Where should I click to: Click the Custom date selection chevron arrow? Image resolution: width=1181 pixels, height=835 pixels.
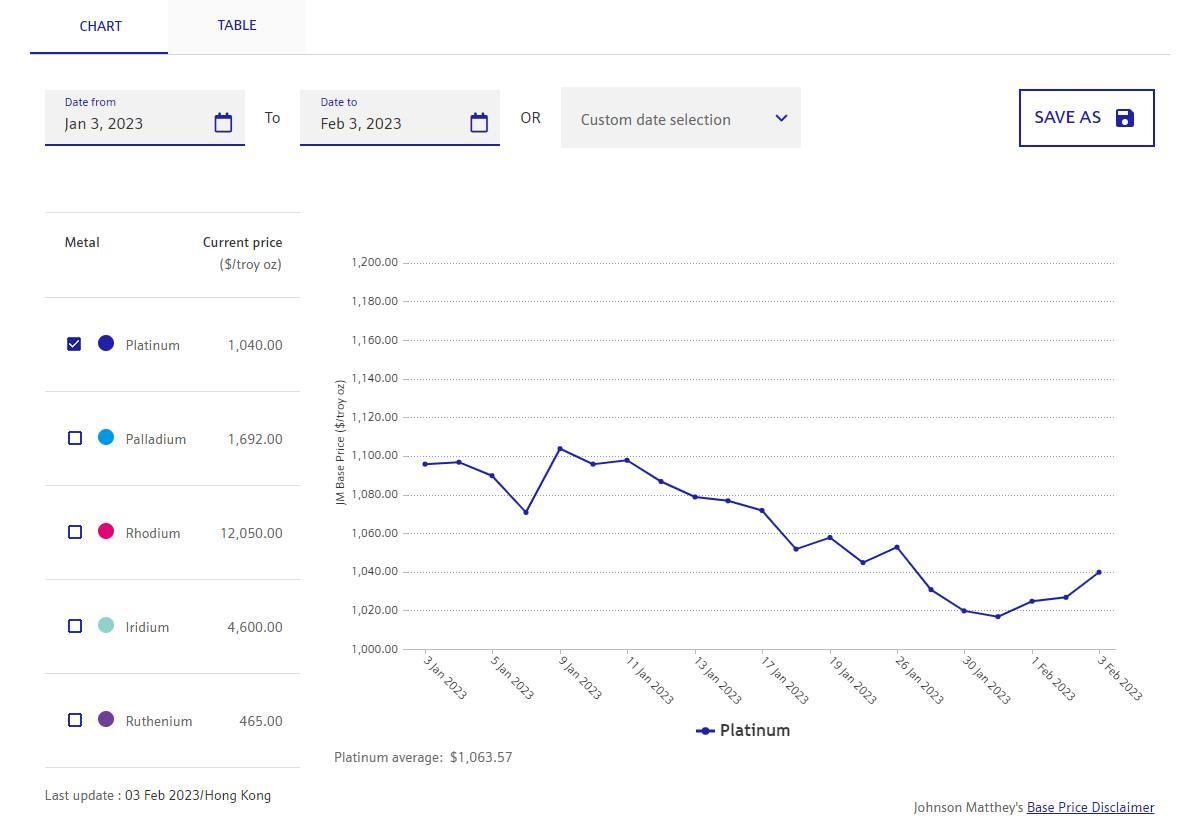[781, 118]
